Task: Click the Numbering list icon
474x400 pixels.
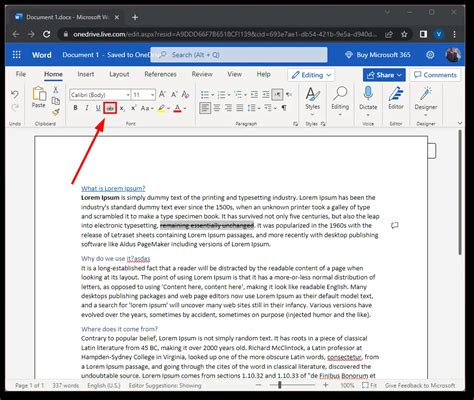Action: click(221, 95)
